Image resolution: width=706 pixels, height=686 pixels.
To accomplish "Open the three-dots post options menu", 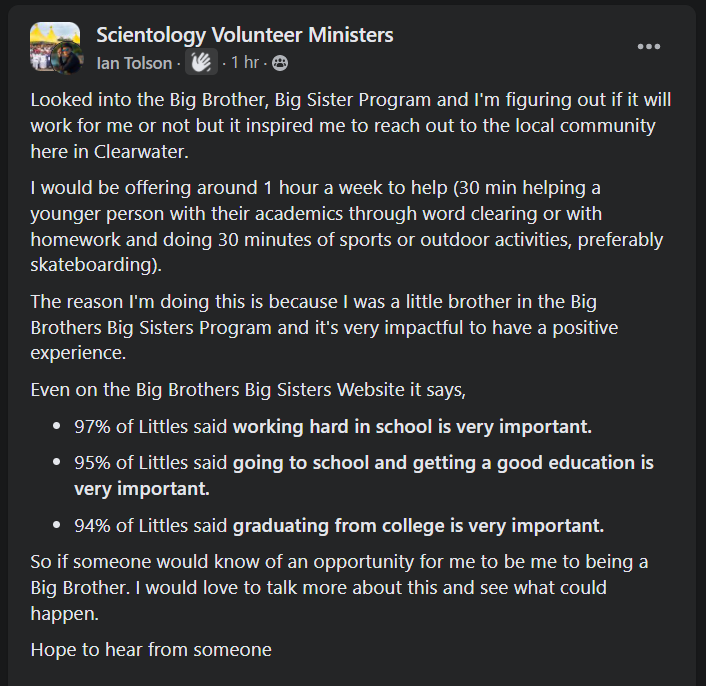I will click(x=649, y=47).
